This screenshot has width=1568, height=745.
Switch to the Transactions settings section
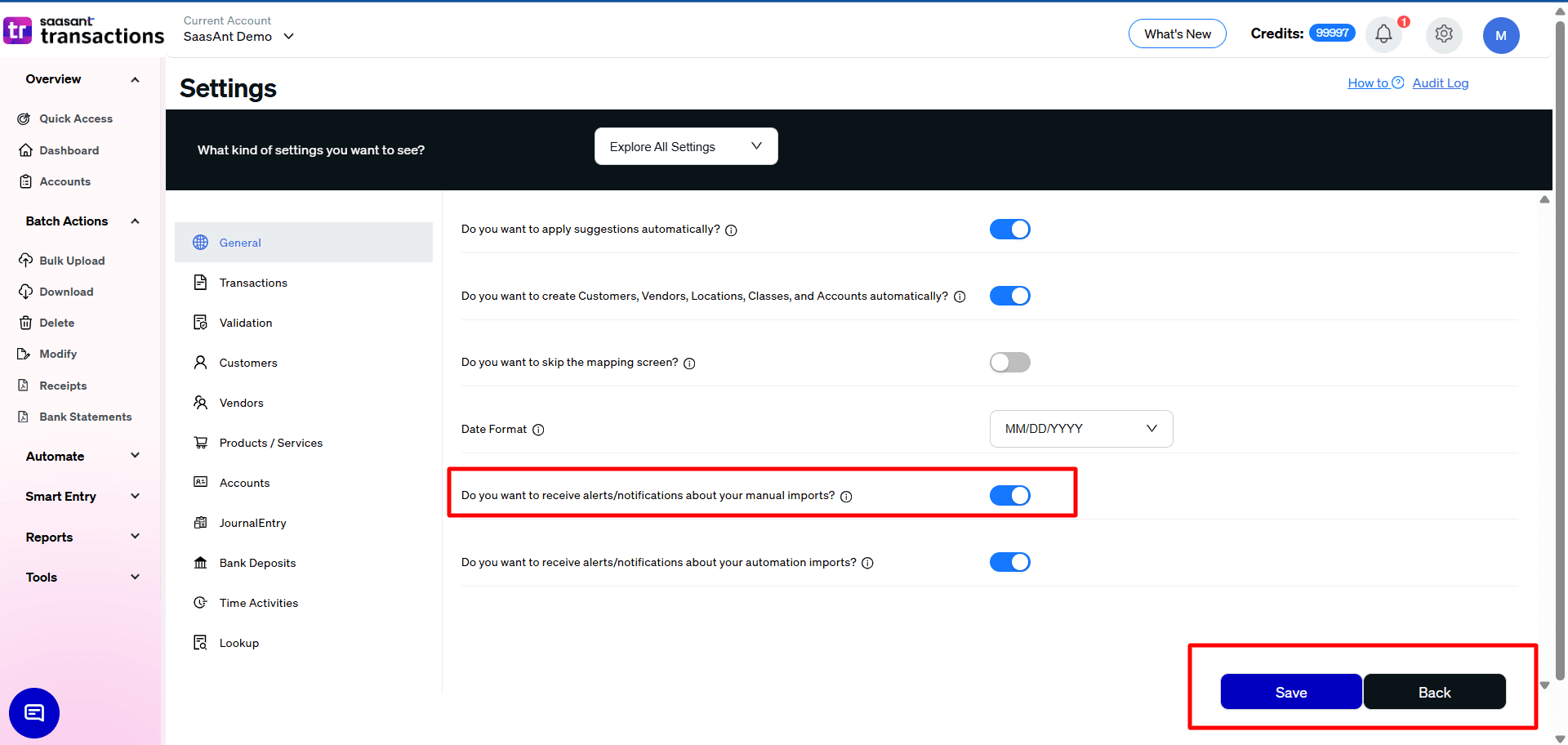[x=253, y=283]
